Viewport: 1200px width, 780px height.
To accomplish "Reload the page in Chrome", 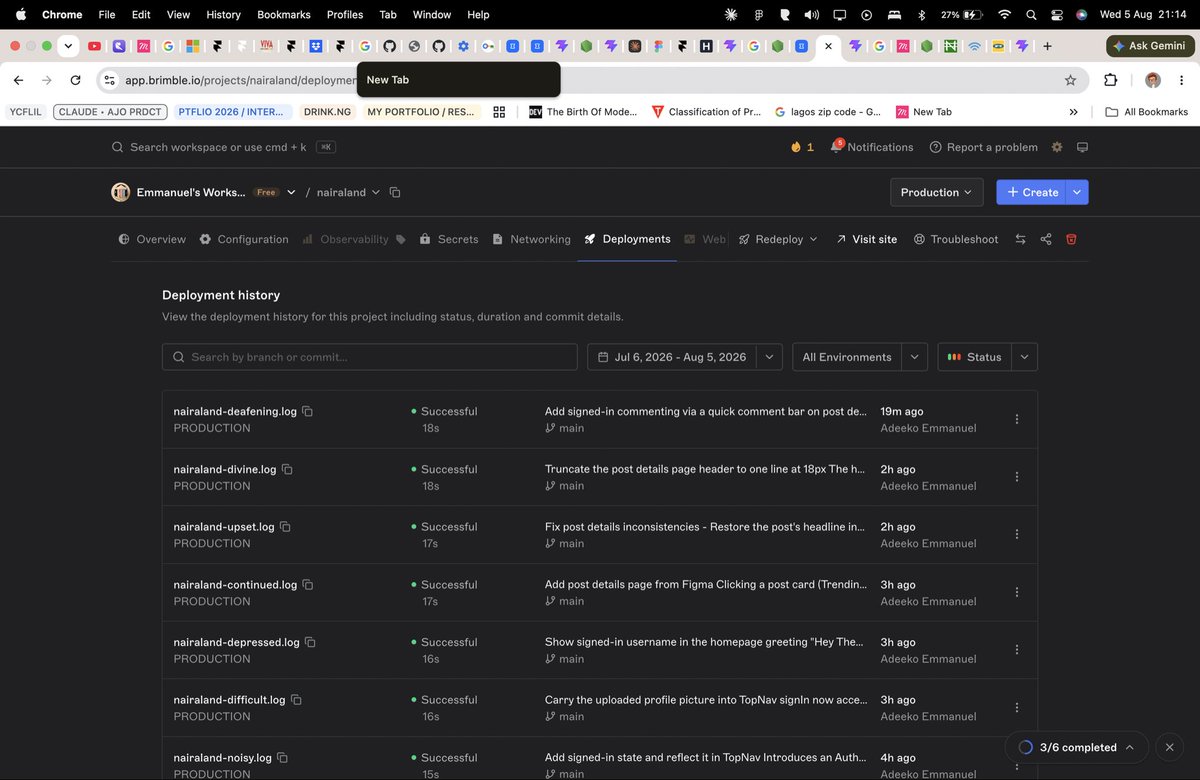I will point(76,80).
